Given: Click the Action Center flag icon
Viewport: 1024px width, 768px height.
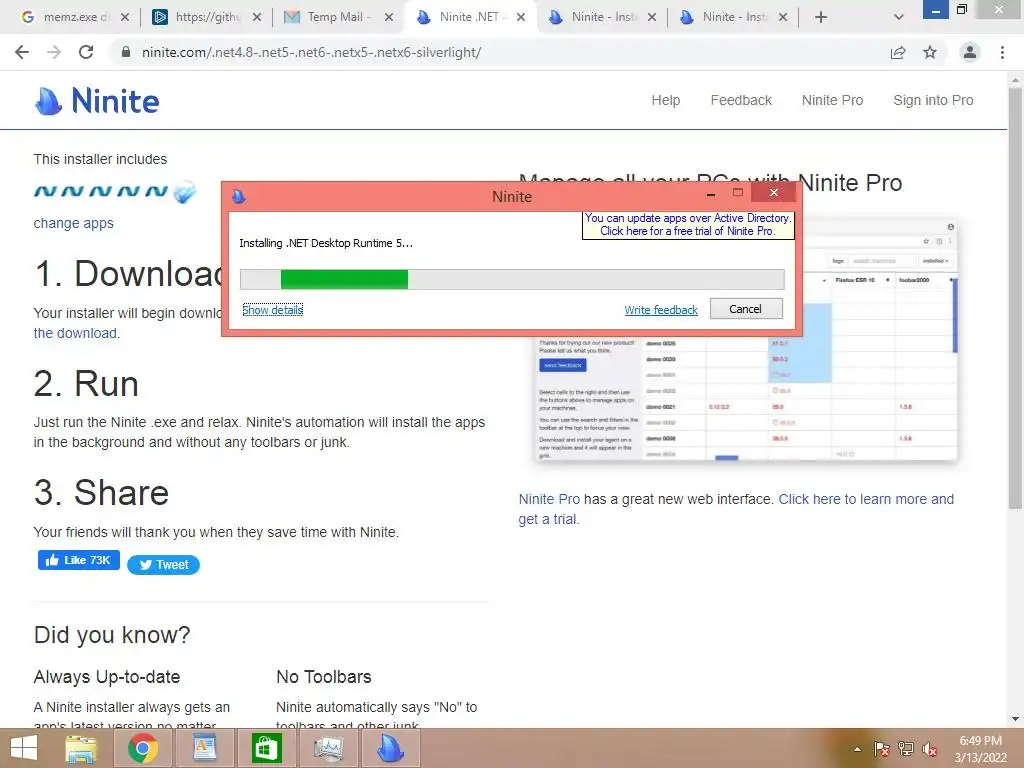Looking at the screenshot, I should coord(882,749).
